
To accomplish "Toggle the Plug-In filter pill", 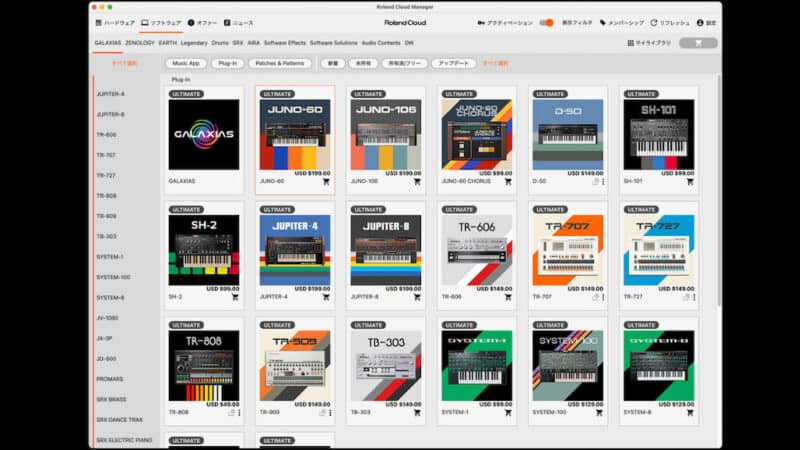I will click(228, 63).
